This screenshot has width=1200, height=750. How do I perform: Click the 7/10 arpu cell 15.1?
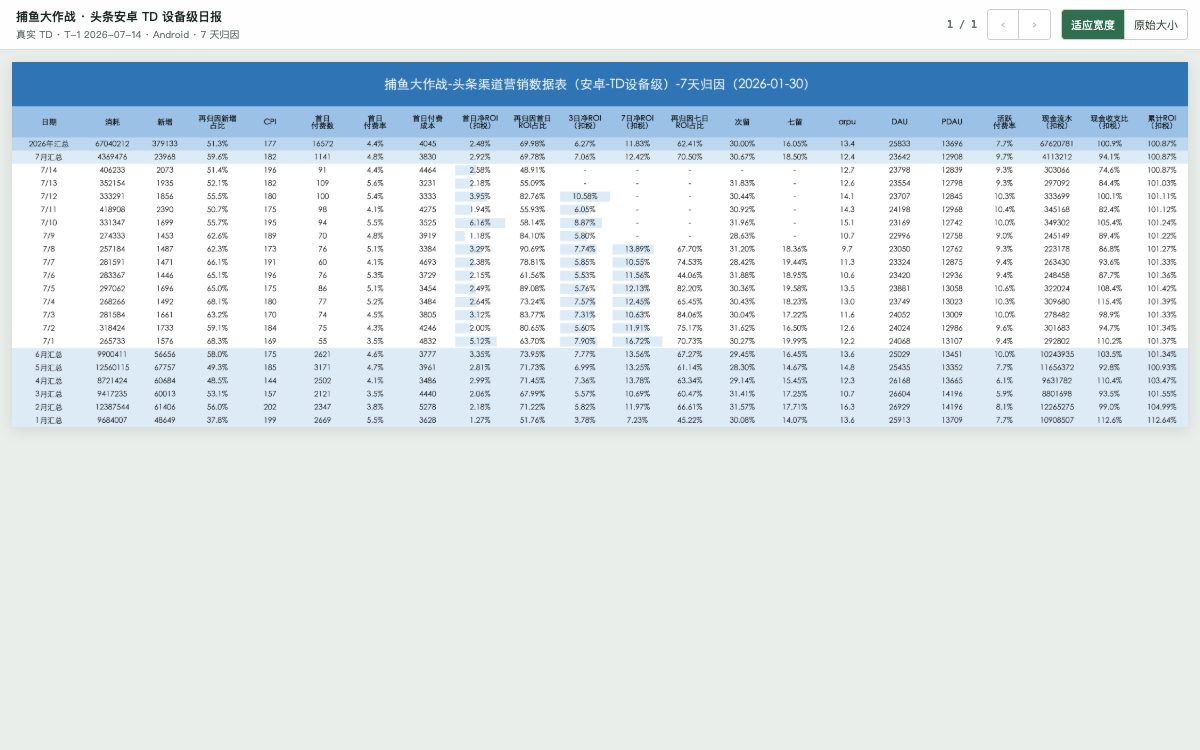[x=847, y=222]
